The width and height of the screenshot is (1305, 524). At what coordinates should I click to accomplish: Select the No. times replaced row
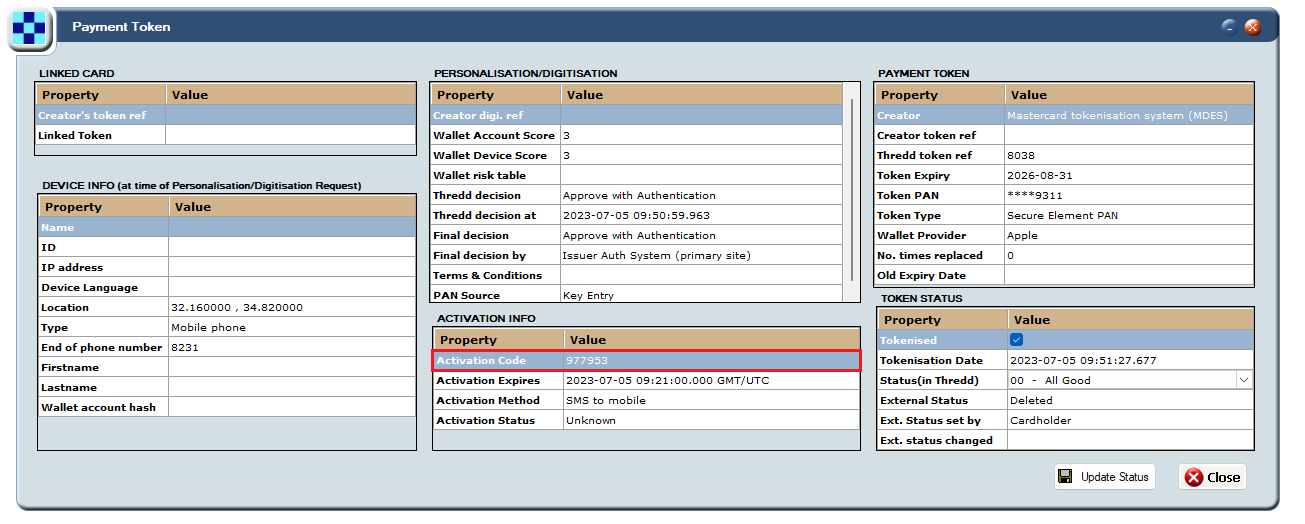tap(1064, 255)
